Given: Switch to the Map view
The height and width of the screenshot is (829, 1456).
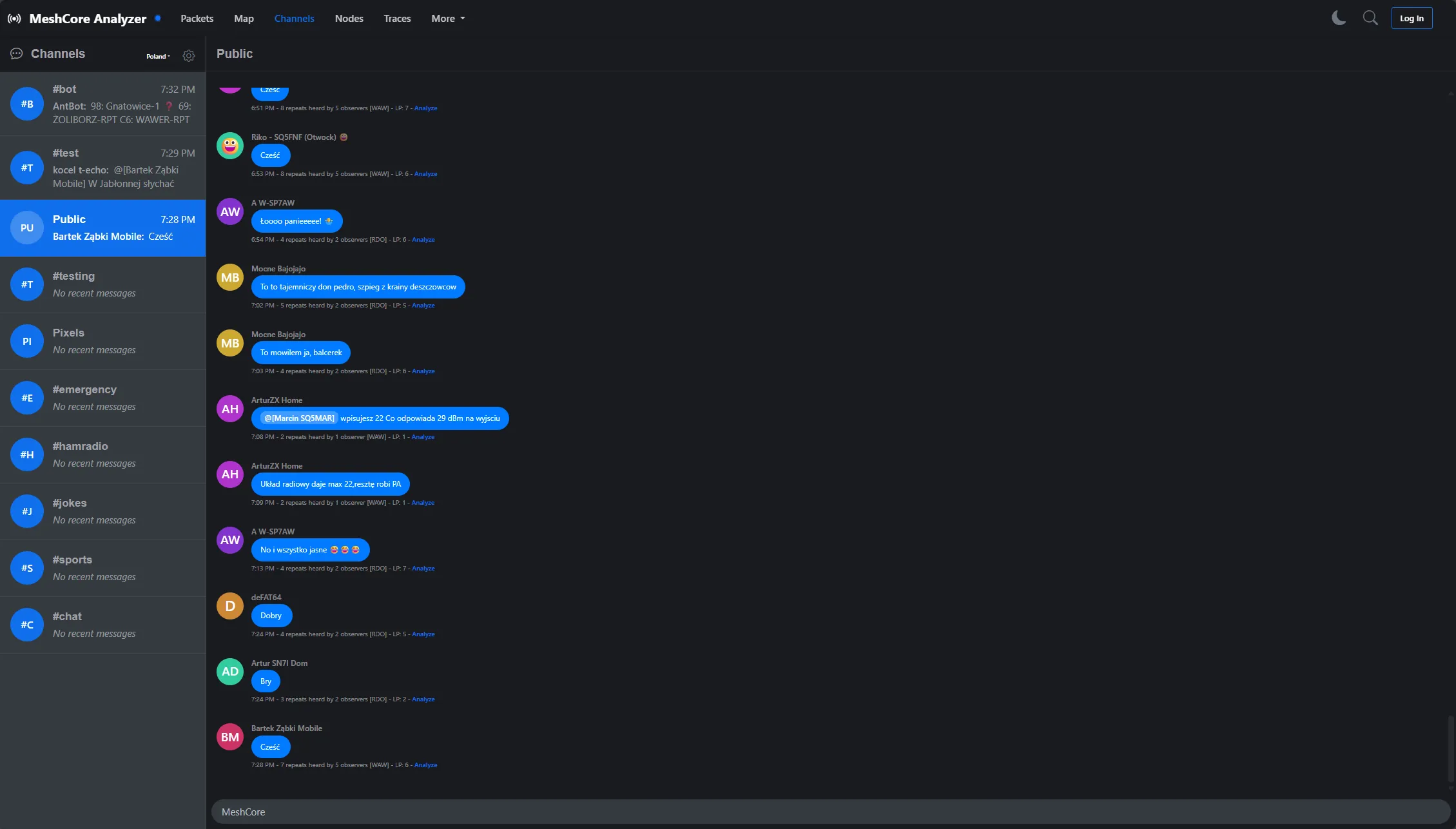Looking at the screenshot, I should pos(244,19).
